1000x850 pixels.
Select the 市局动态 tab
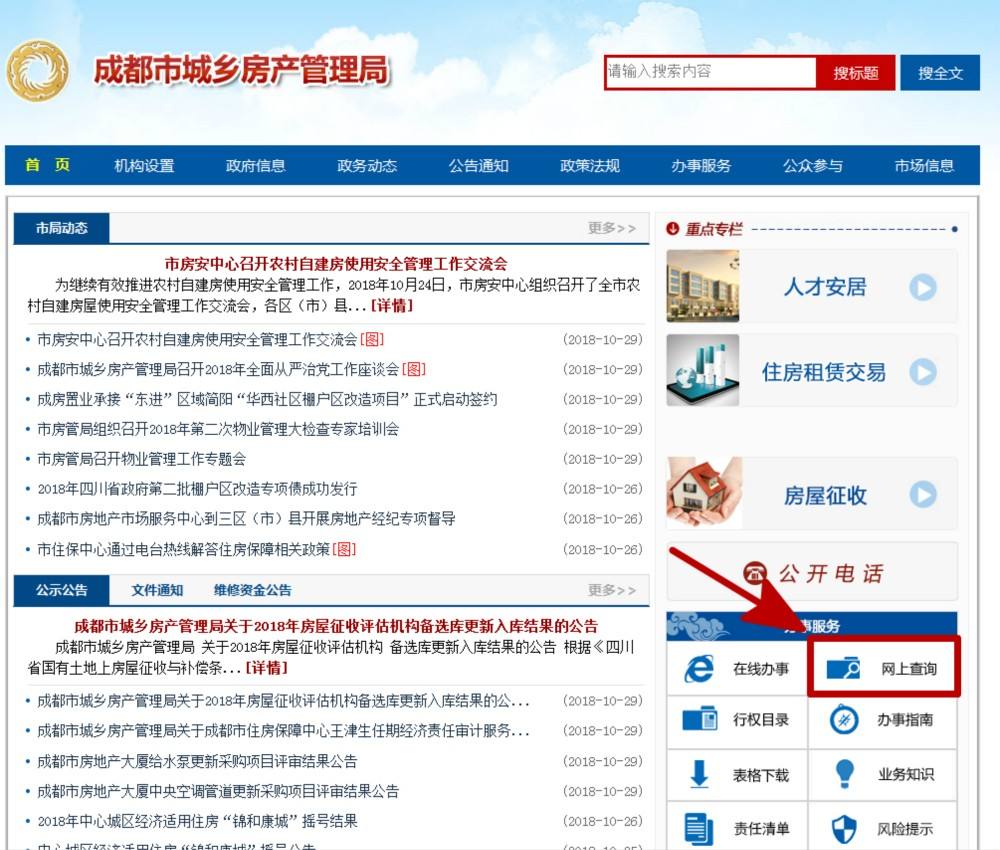(61, 228)
